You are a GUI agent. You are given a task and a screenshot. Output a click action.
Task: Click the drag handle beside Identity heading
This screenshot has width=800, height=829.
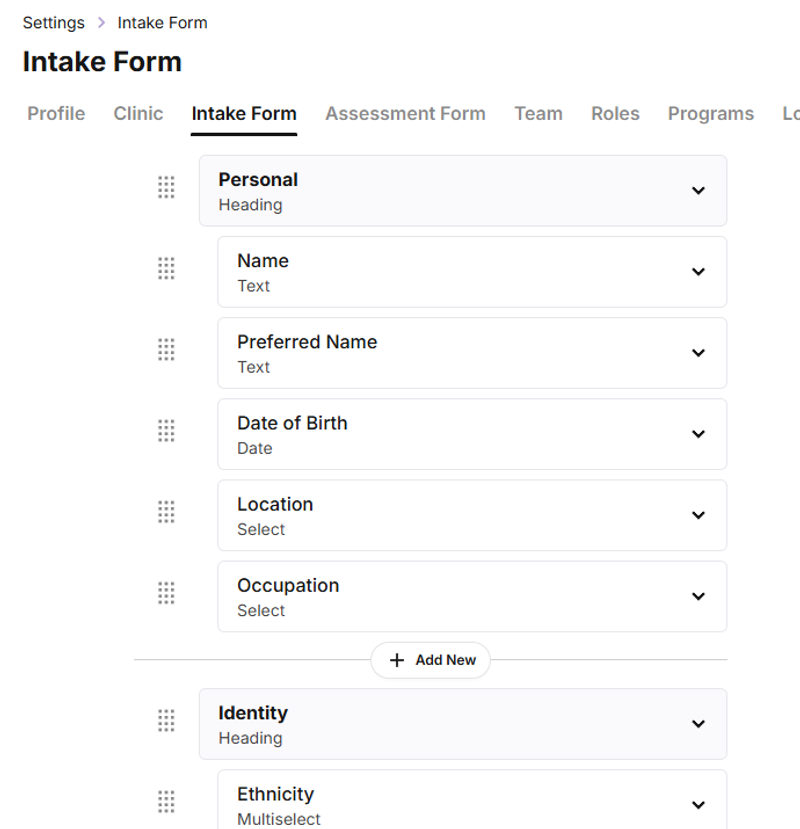pyautogui.click(x=166, y=720)
